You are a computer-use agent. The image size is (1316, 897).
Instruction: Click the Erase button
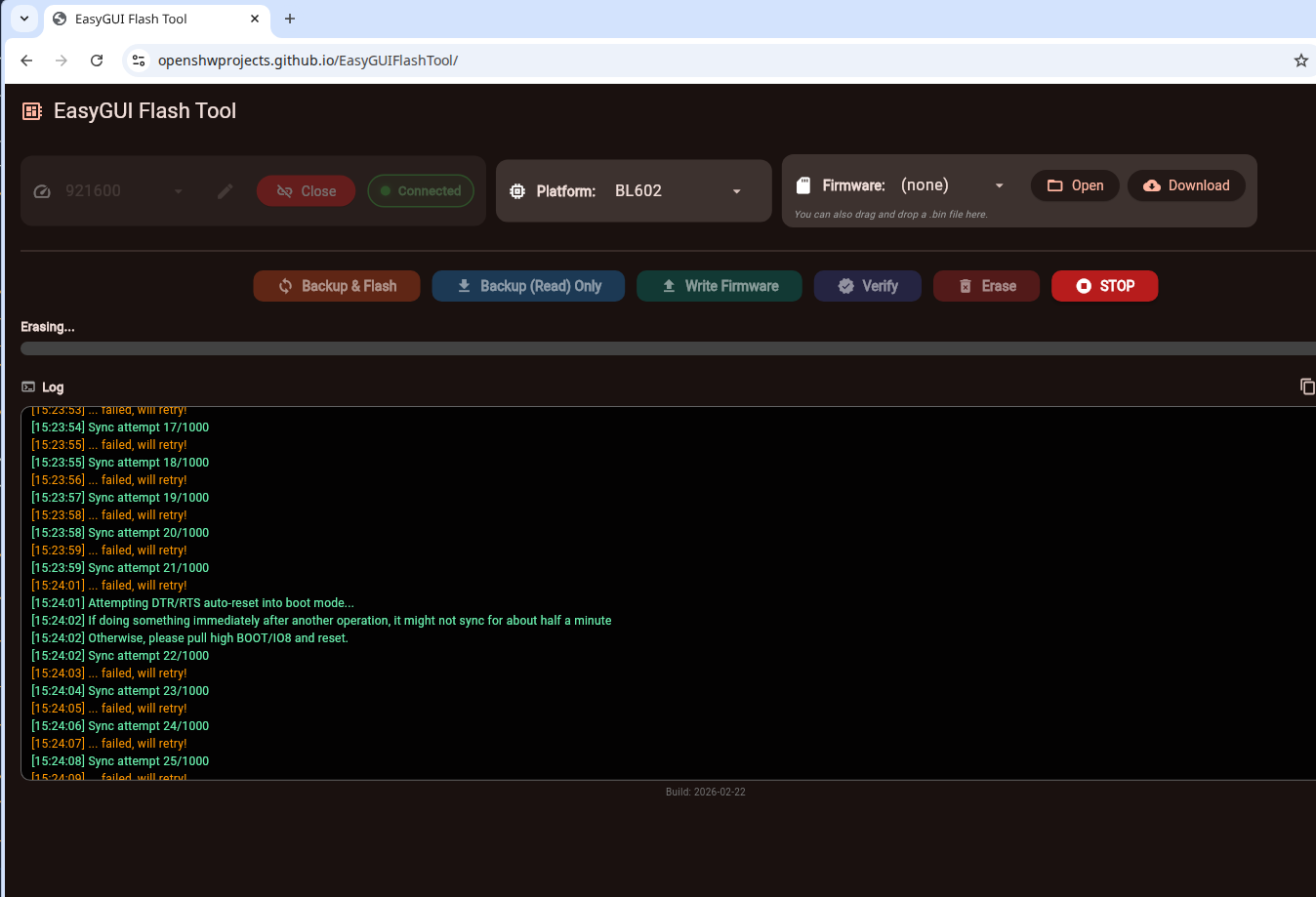coord(986,286)
